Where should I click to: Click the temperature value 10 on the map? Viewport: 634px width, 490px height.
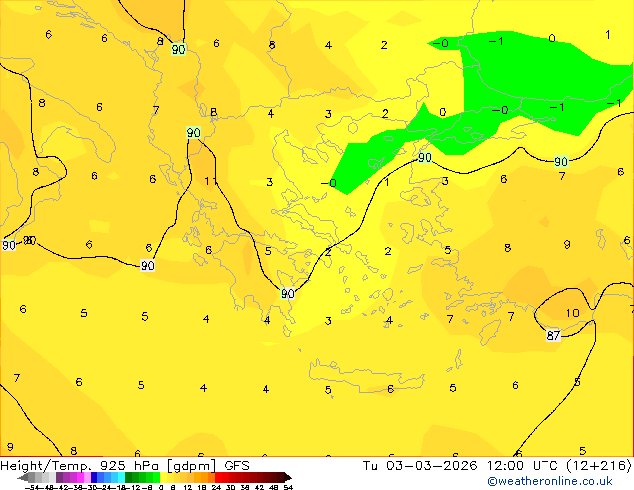coord(572,313)
